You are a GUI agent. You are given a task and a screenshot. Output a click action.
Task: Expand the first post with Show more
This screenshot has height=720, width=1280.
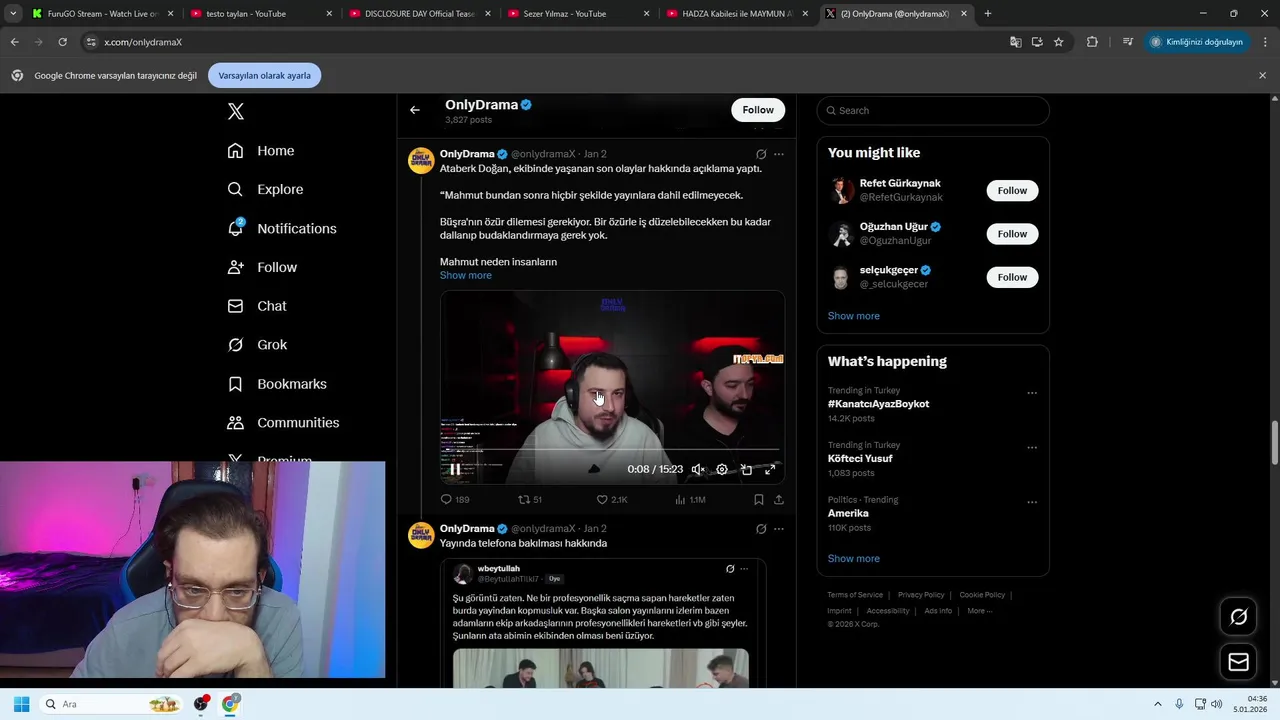(466, 276)
